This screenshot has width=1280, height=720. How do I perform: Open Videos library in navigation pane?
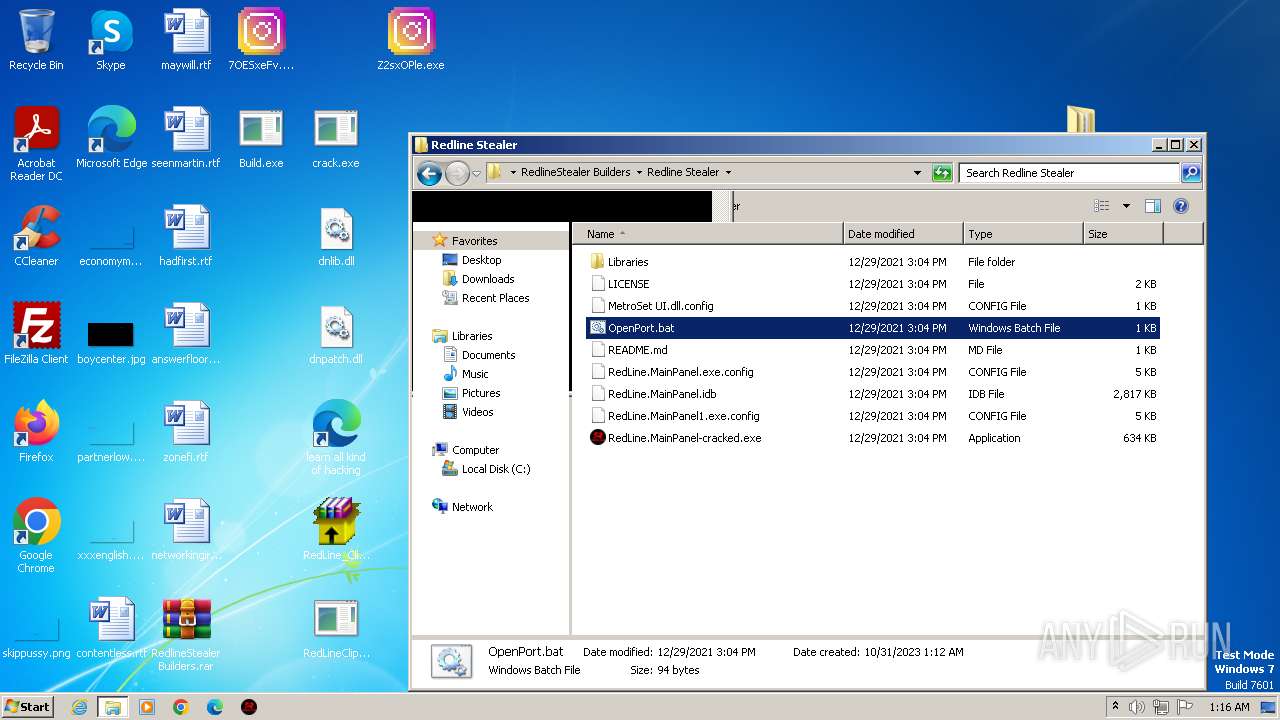(x=477, y=412)
